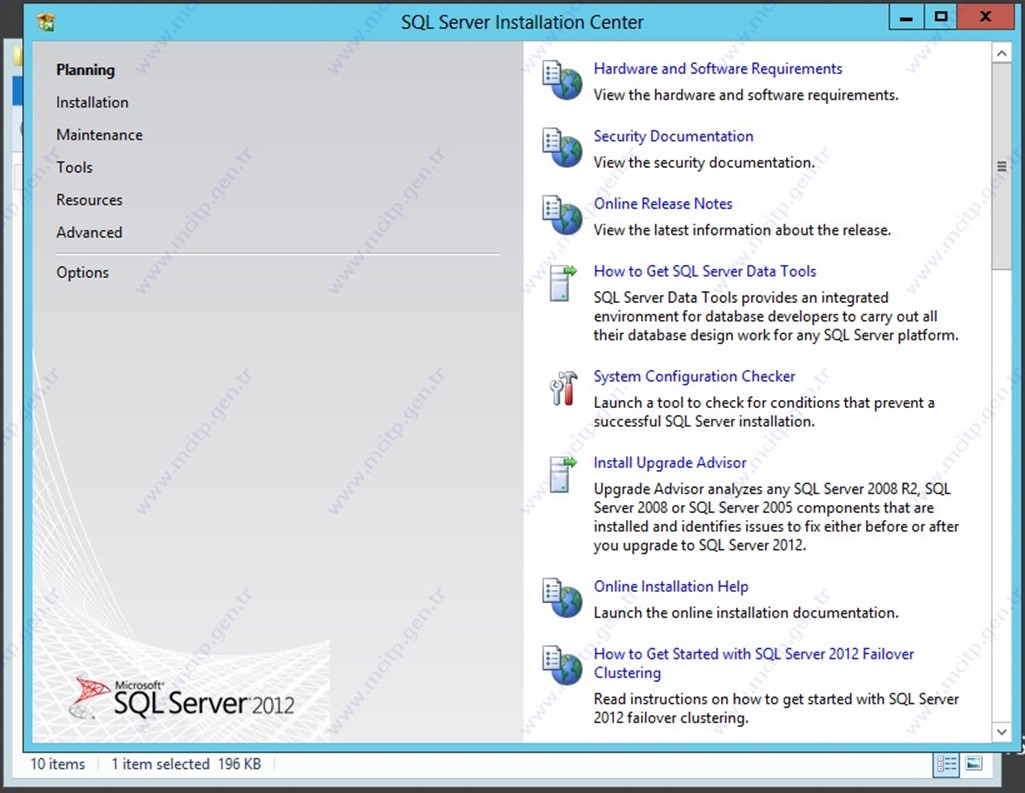The width and height of the screenshot is (1025, 793).
Task: Click 'View the security documentation.' description
Action: [704, 163]
